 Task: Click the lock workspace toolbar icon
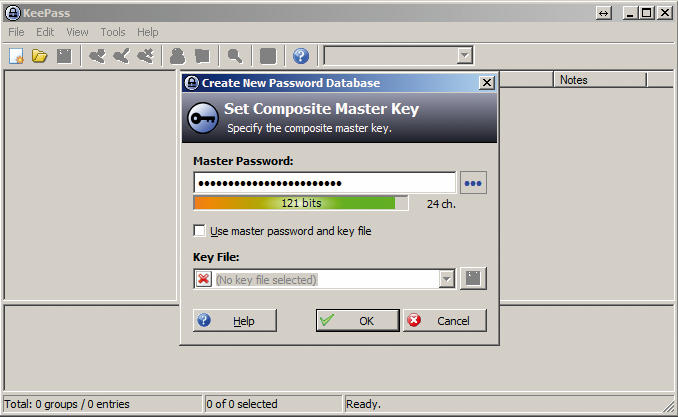pos(268,56)
